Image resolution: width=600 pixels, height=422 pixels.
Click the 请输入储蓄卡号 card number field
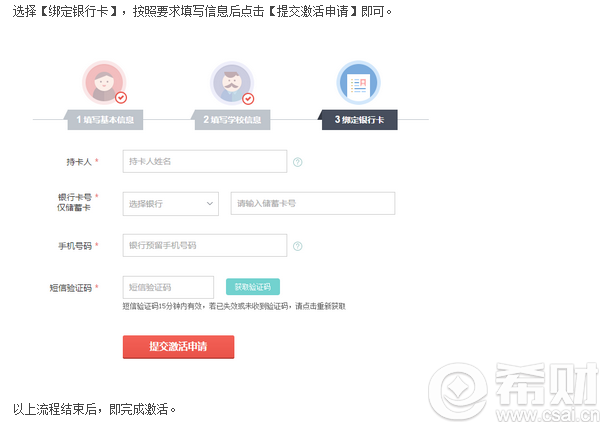[312, 204]
